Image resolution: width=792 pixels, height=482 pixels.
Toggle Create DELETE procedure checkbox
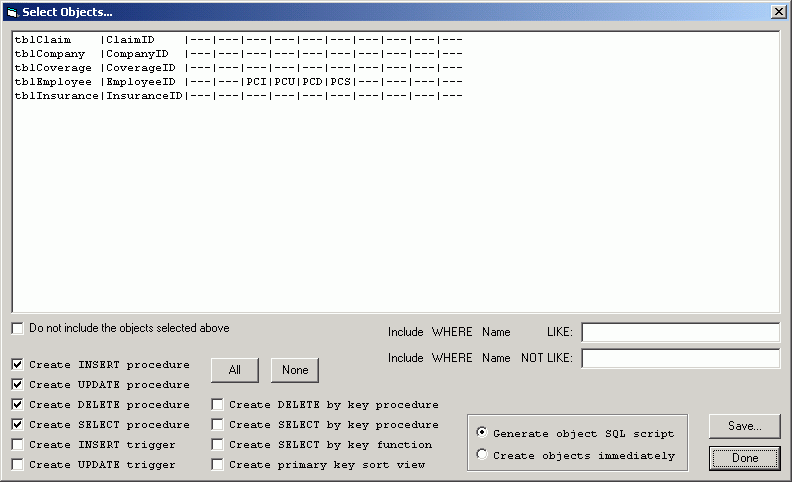pyautogui.click(x=18, y=405)
